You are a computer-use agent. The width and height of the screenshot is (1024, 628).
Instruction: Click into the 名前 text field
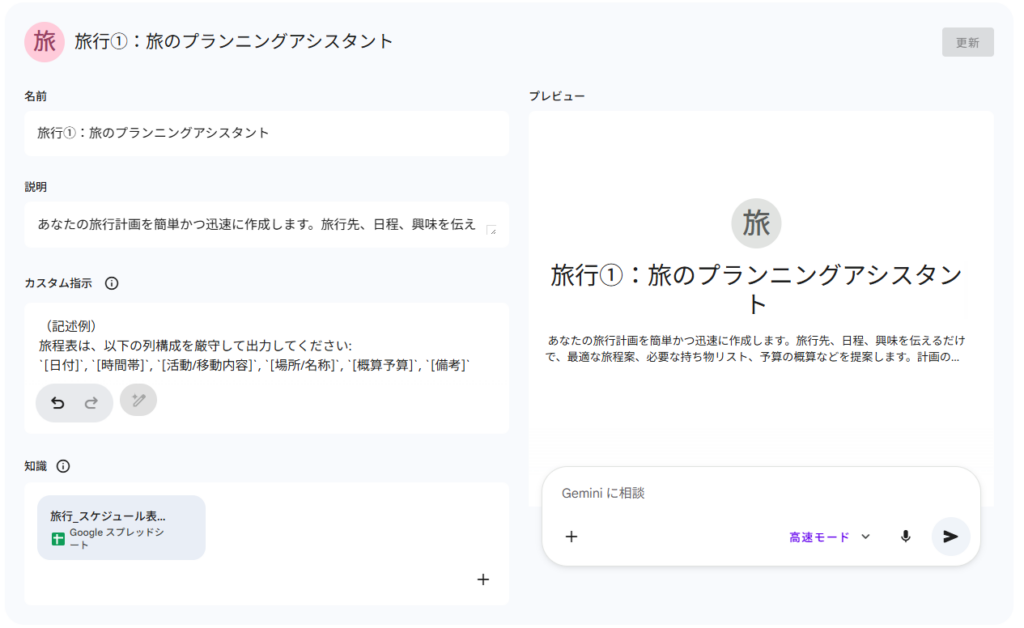coord(266,133)
